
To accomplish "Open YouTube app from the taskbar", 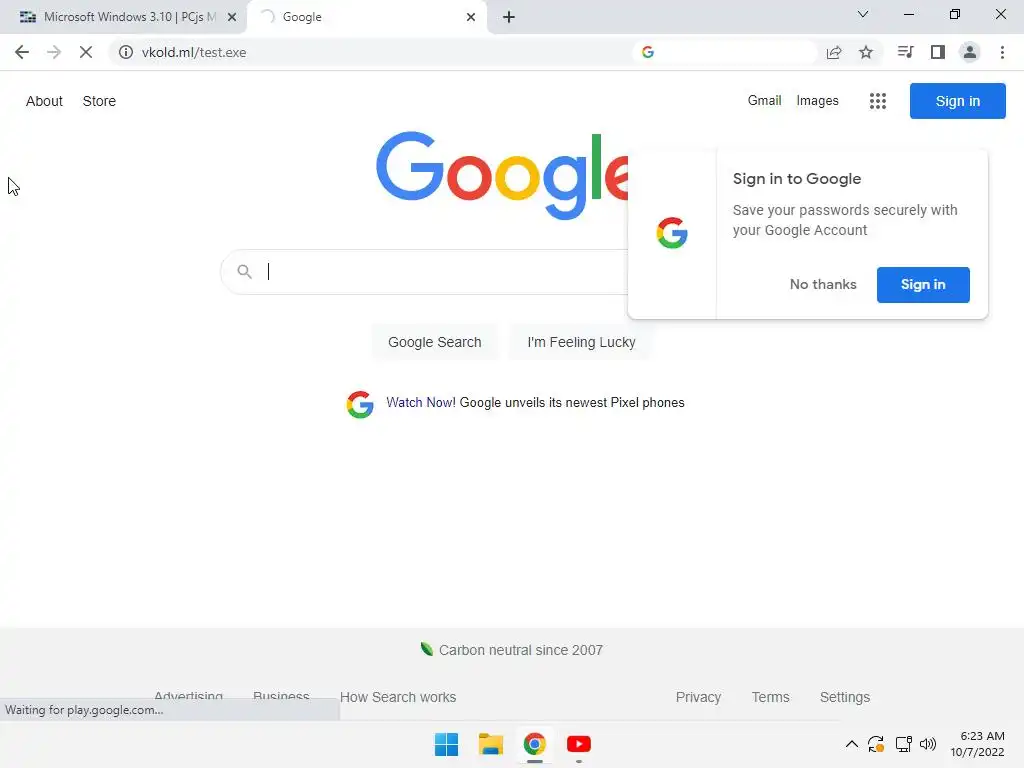I will 579,744.
